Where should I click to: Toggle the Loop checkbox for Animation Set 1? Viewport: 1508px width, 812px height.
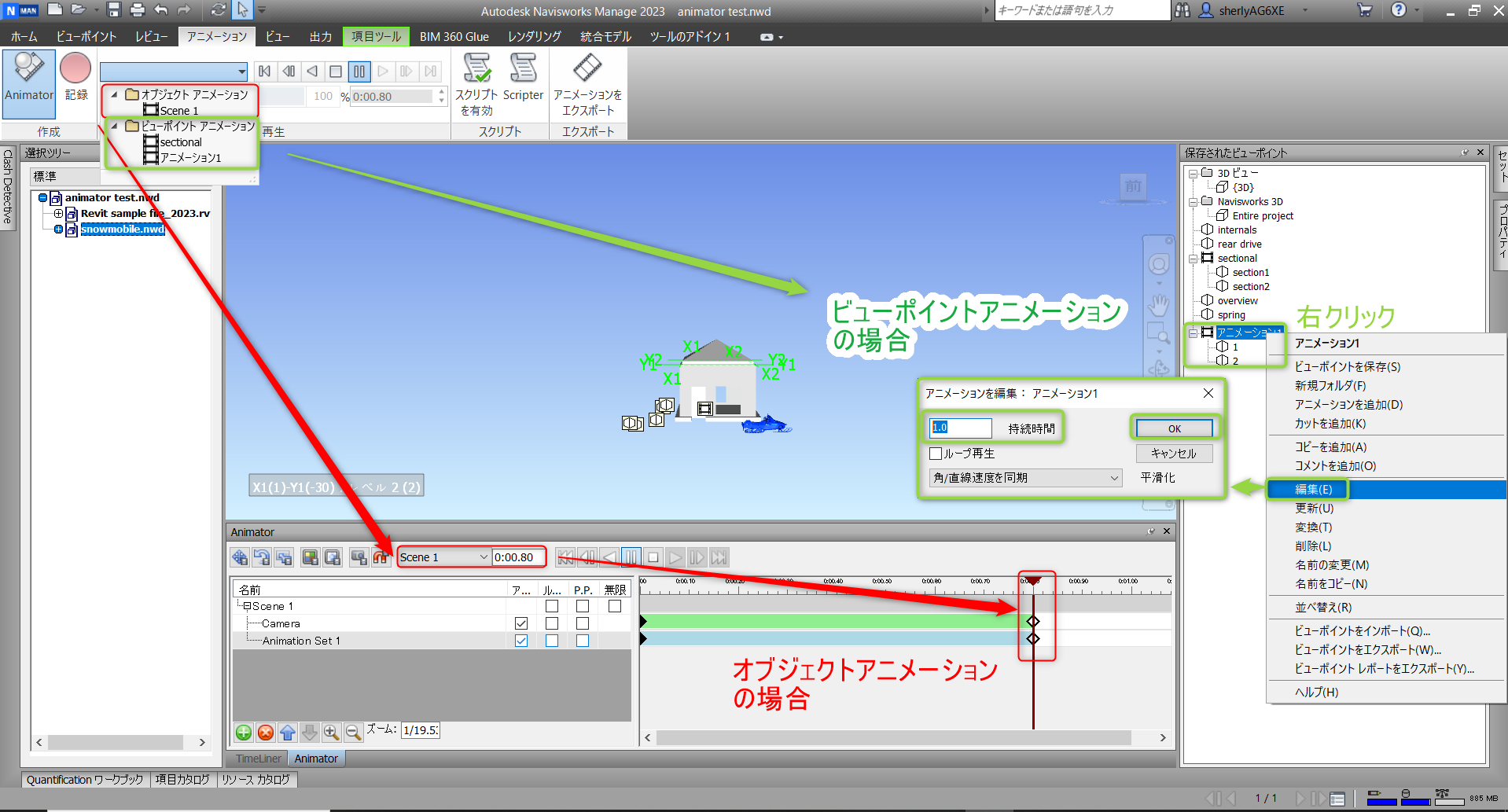[x=552, y=641]
